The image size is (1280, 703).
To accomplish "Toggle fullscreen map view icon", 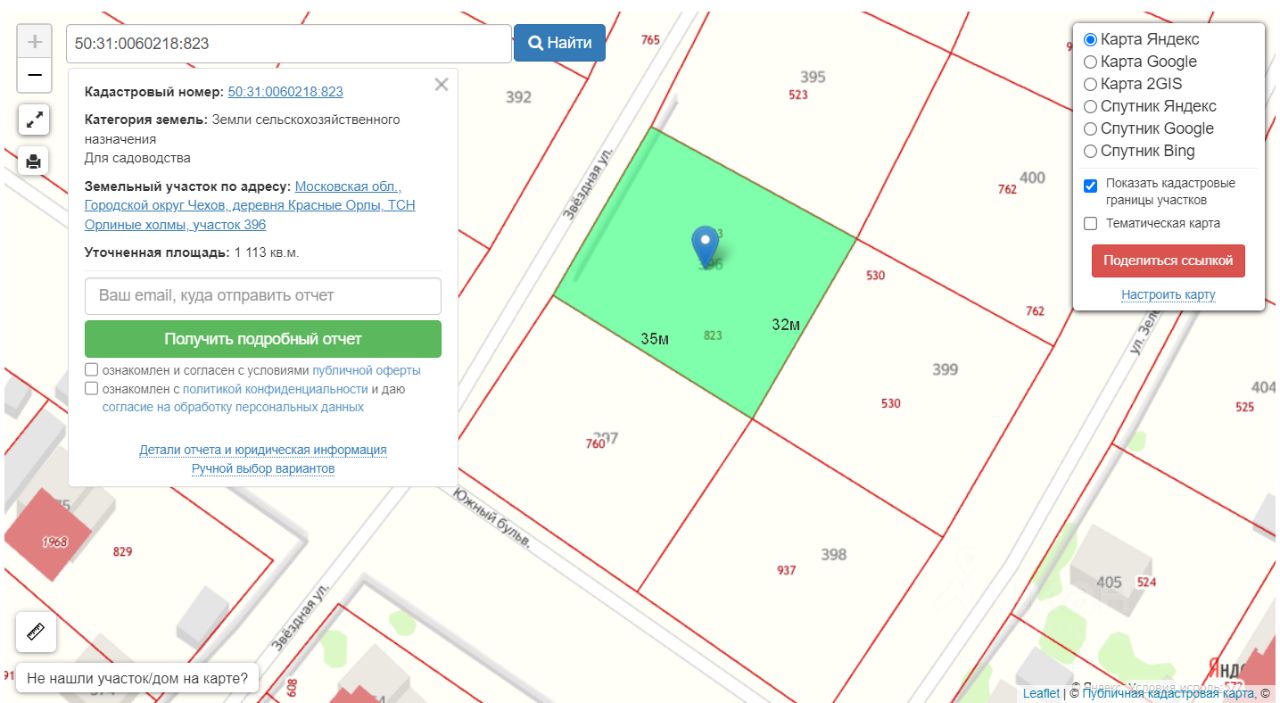I will (x=35, y=120).
